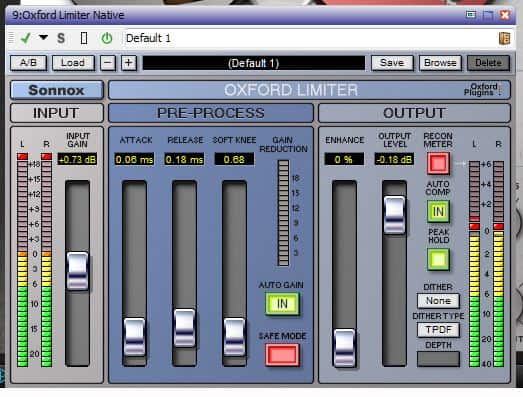The image size is (523, 397).
Task: Click the Browse presets button
Action: 440,63
